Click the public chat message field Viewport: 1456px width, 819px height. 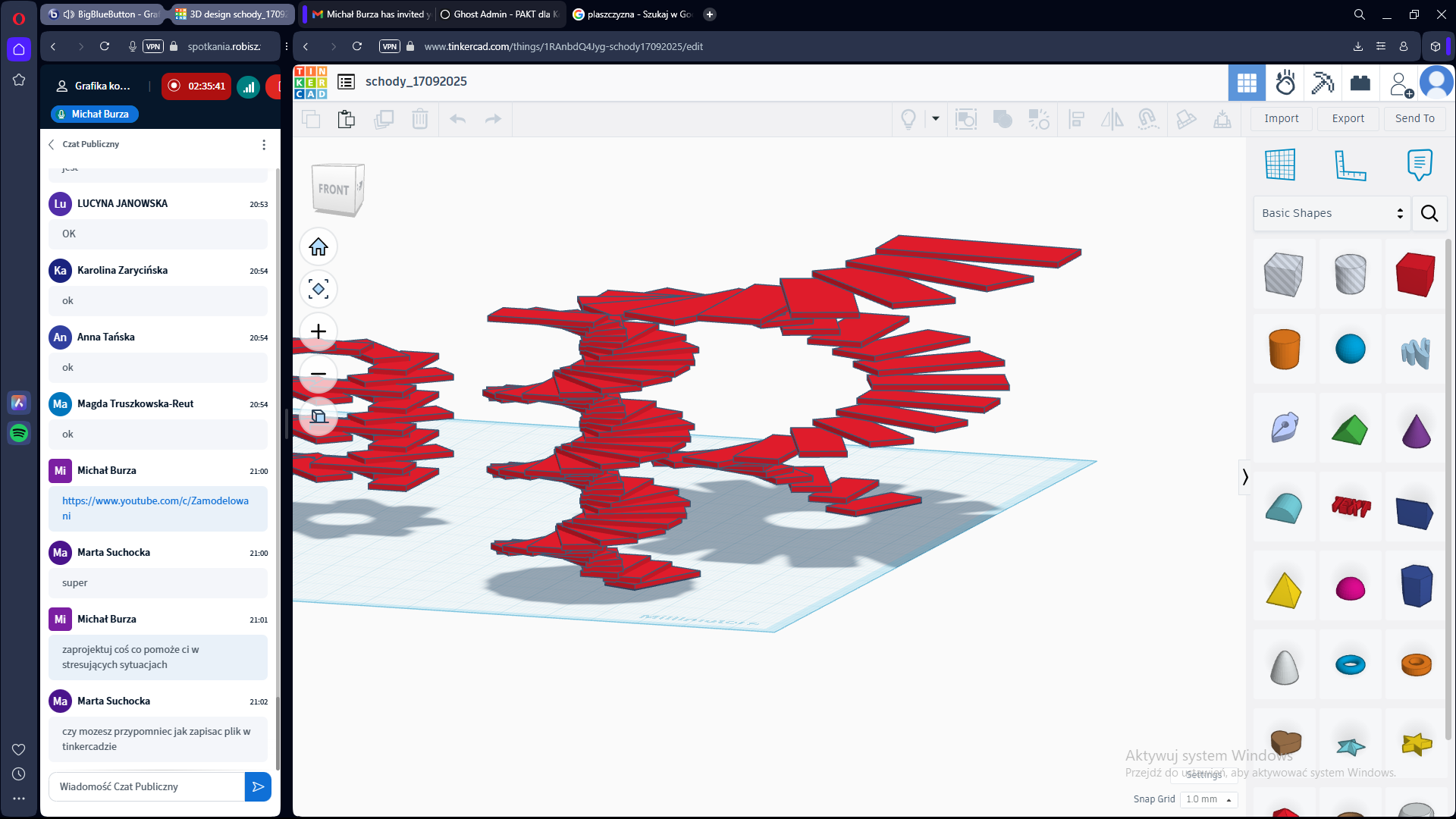point(147,786)
